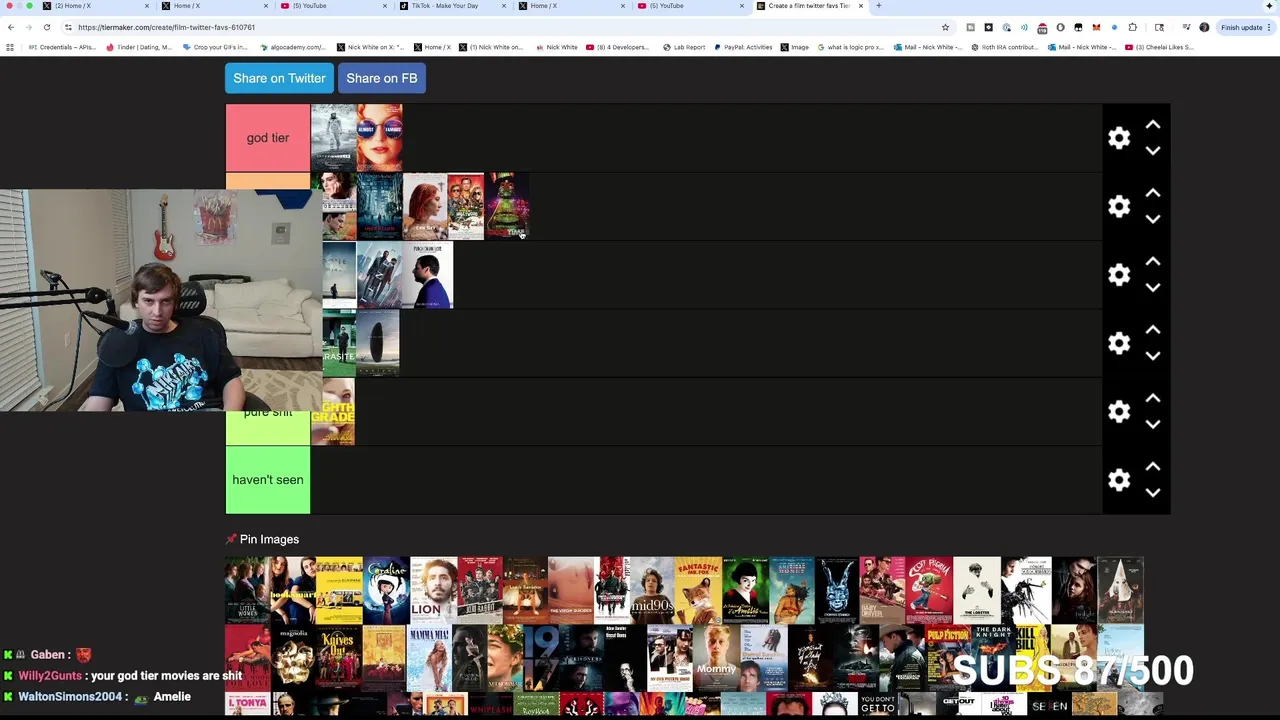
Task: Move god tier row up arrow
Action: pos(1153,125)
